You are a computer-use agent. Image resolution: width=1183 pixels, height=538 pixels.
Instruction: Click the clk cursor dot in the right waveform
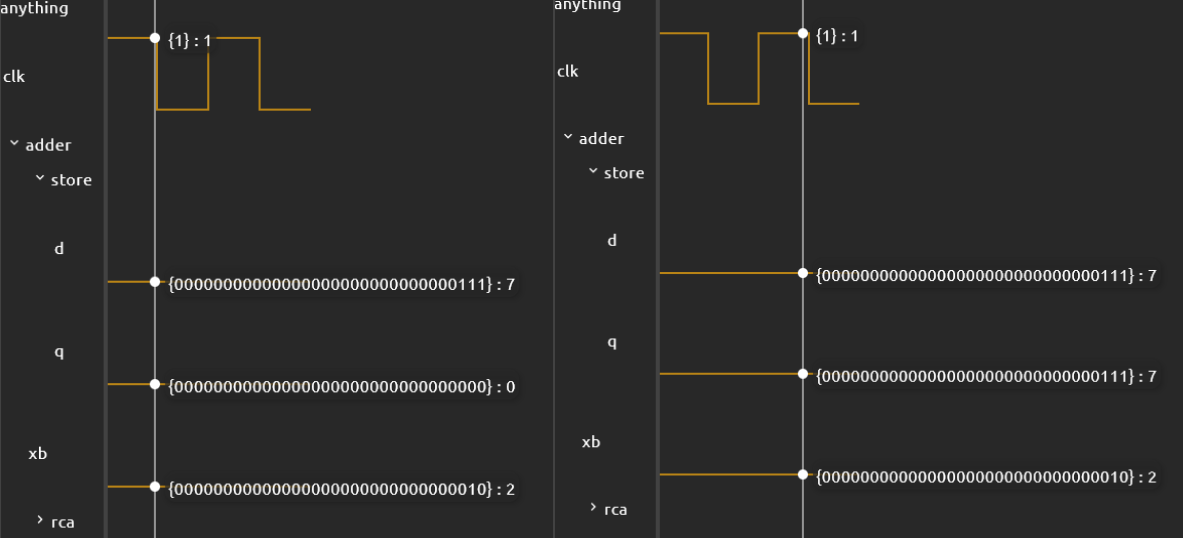click(x=803, y=33)
